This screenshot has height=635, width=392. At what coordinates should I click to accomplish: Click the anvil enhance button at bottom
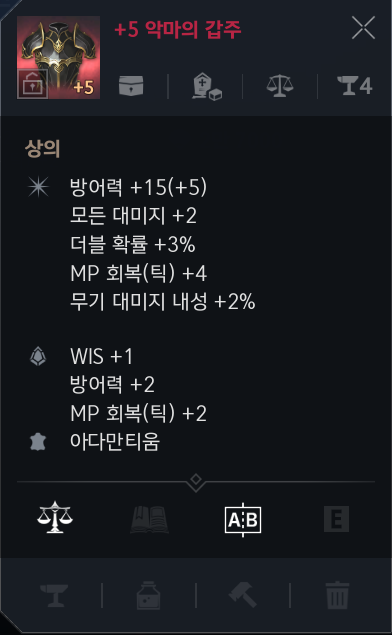click(54, 595)
